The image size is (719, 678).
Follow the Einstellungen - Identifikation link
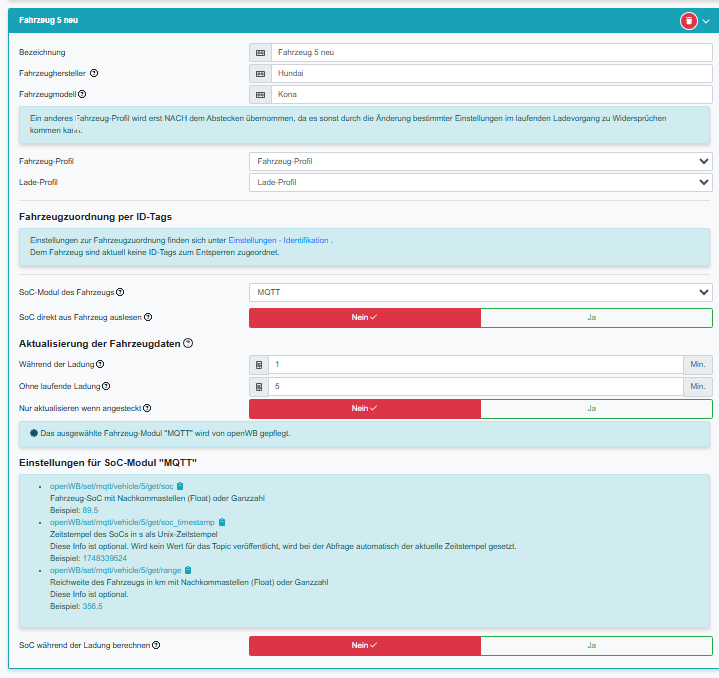[x=279, y=241]
